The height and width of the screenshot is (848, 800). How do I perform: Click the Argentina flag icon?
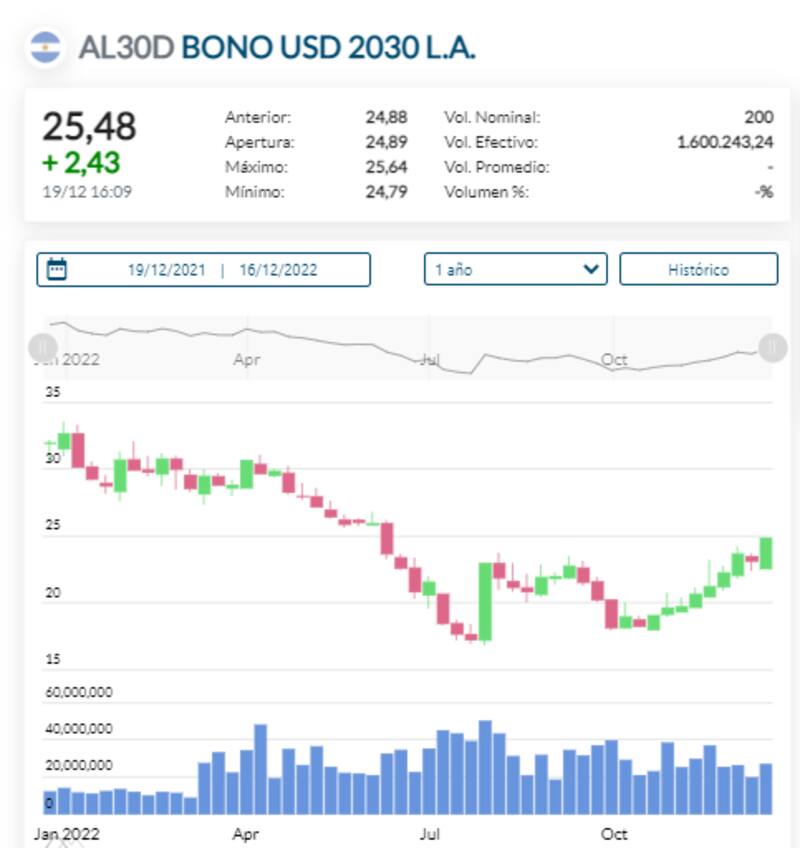click(x=46, y=47)
